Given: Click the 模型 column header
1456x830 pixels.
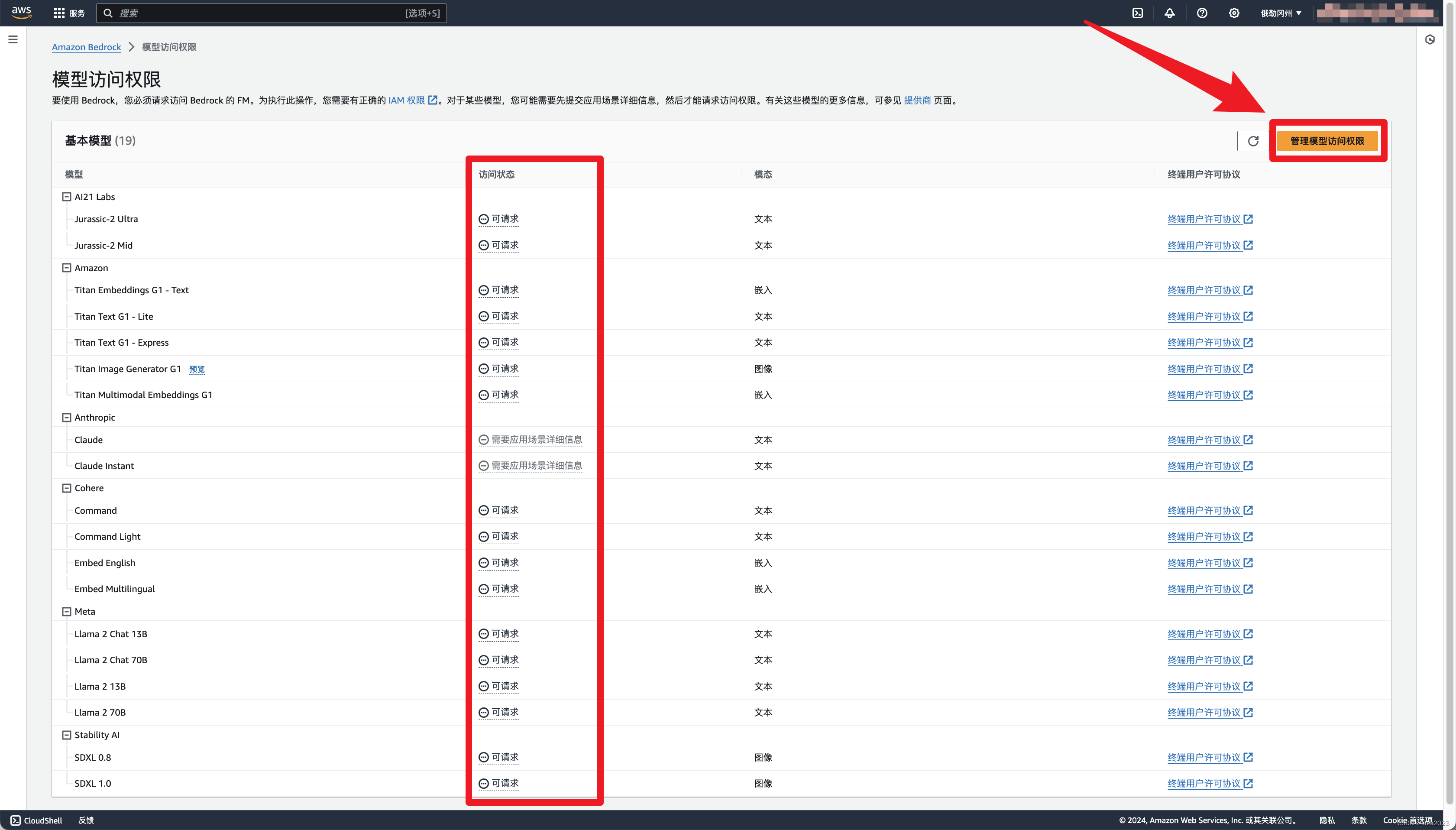Looking at the screenshot, I should [74, 175].
